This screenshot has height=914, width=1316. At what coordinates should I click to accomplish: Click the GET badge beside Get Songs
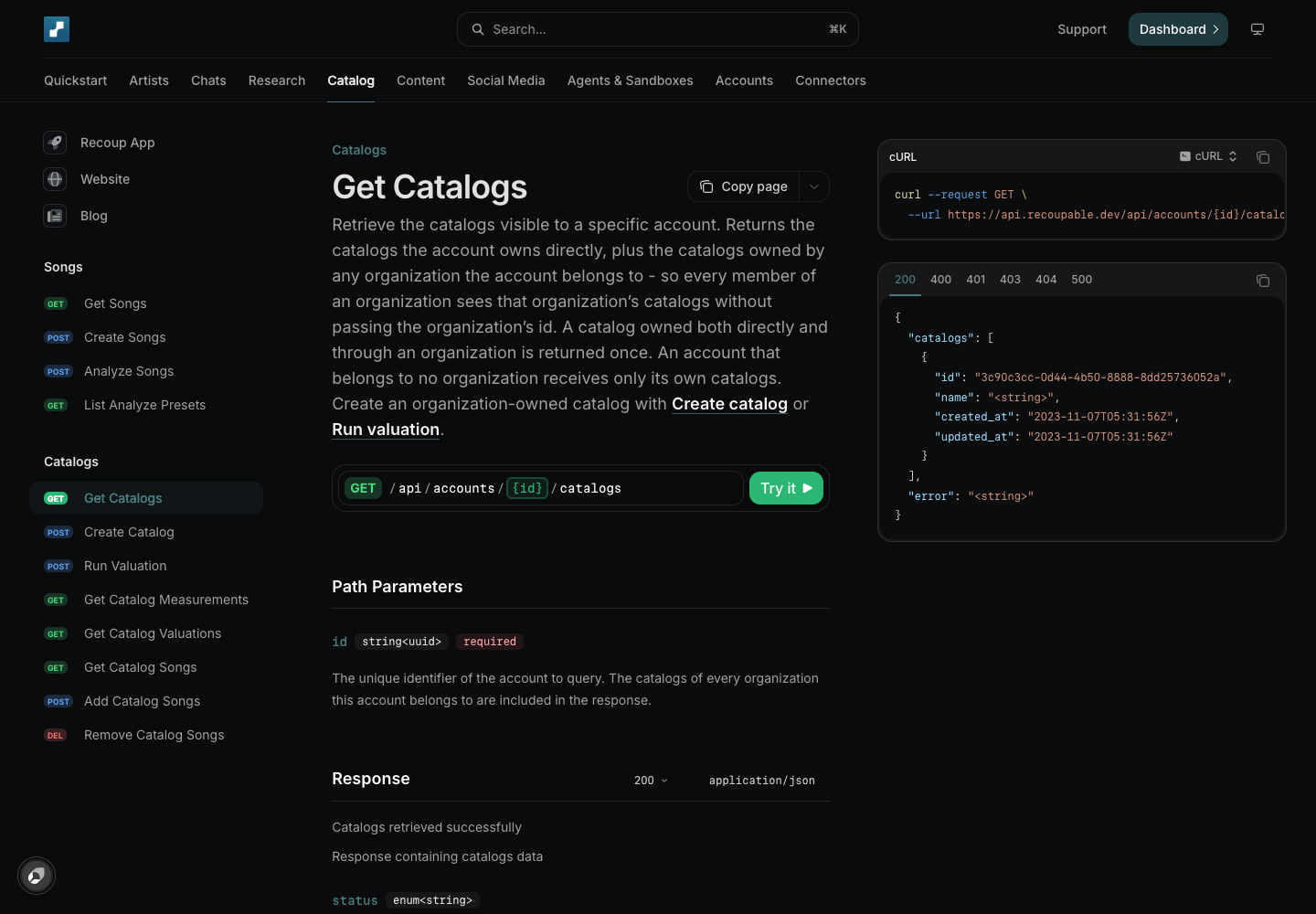pyautogui.click(x=56, y=304)
